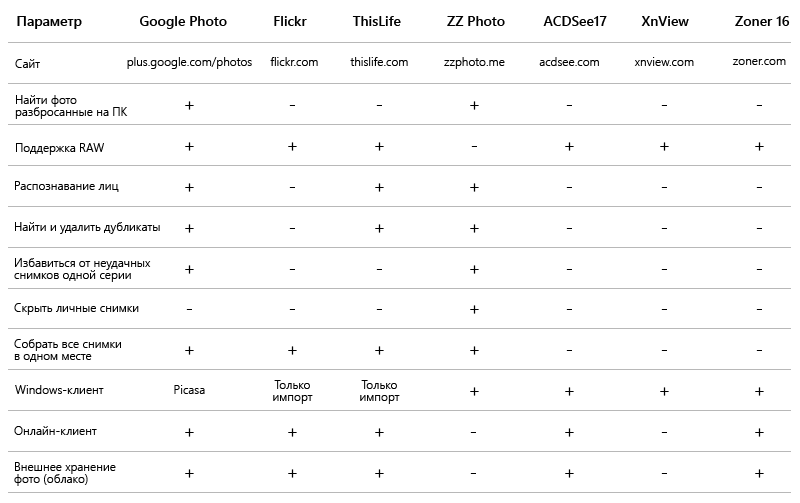Click ZZ Photo minus in Поддержка RAW row
The image size is (800, 503).
click(x=474, y=146)
